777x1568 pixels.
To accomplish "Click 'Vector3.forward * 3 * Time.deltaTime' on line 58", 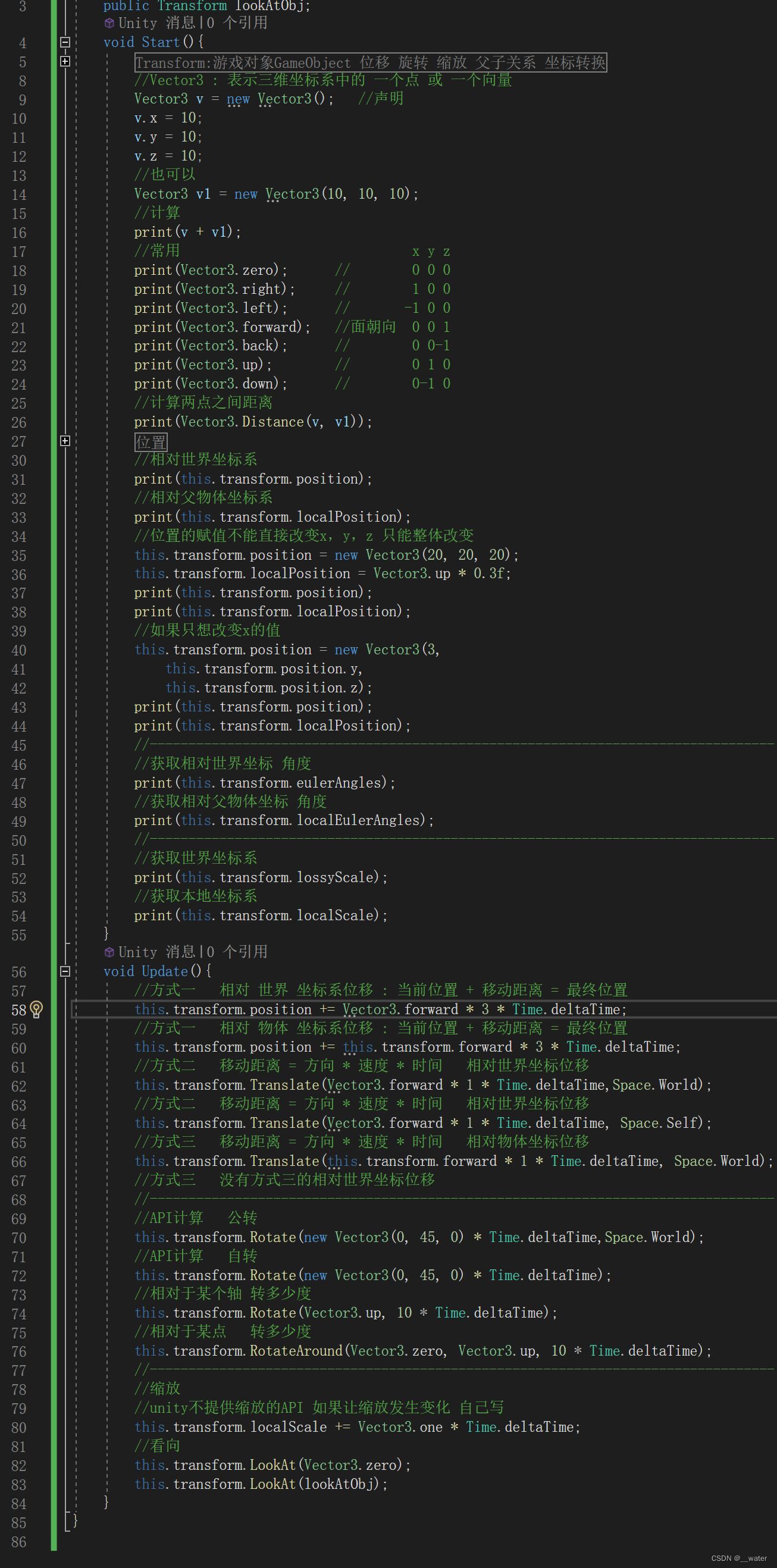I will (x=481, y=1009).
